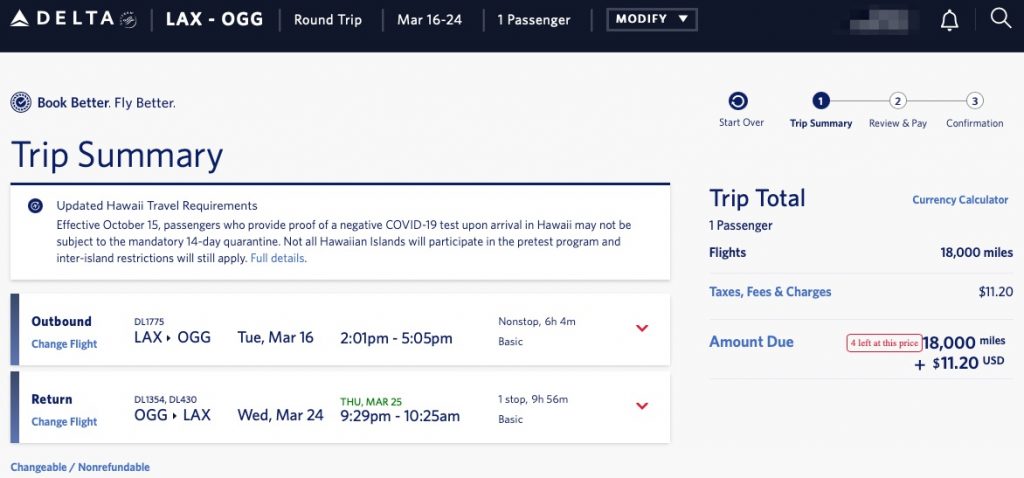Change the Return flight
The height and width of the screenshot is (478, 1024).
64,422
